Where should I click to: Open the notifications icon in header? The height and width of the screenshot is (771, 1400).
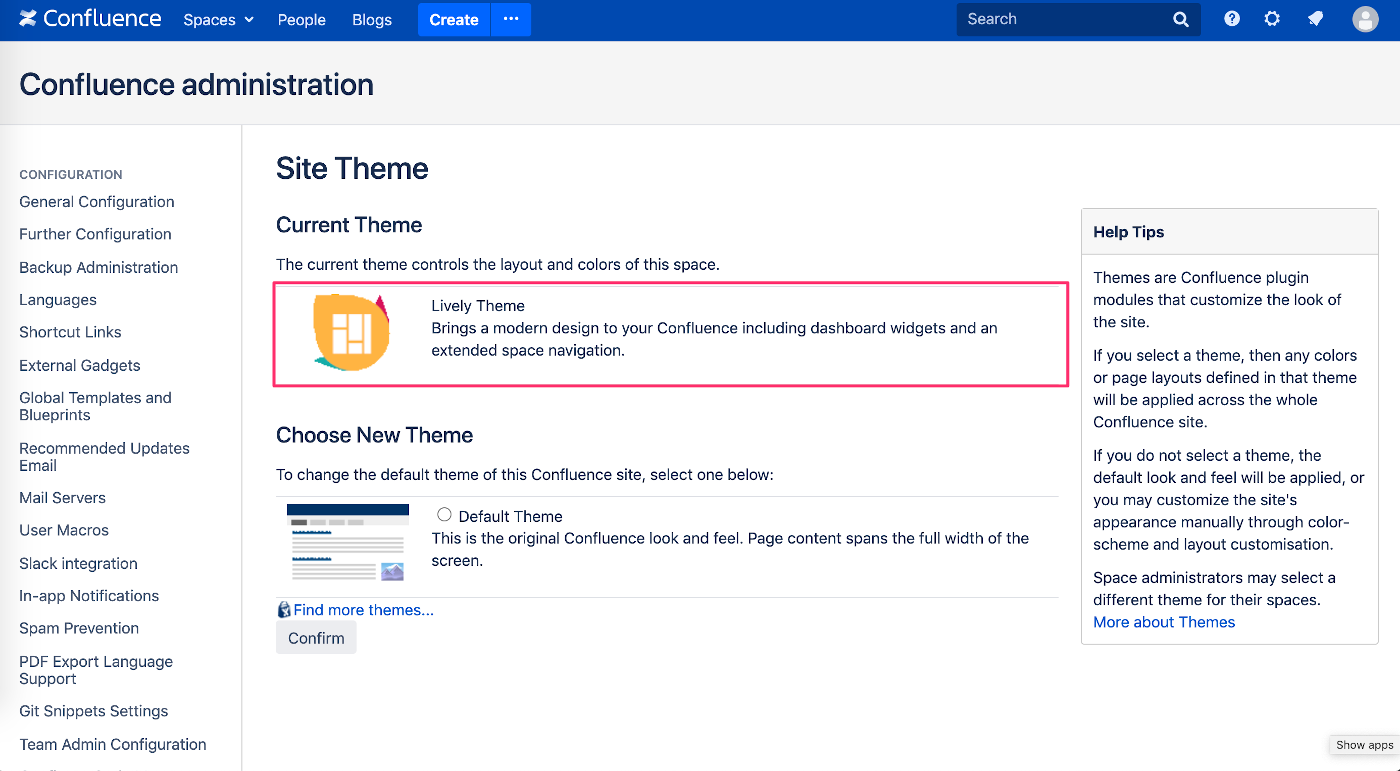[x=1316, y=19]
